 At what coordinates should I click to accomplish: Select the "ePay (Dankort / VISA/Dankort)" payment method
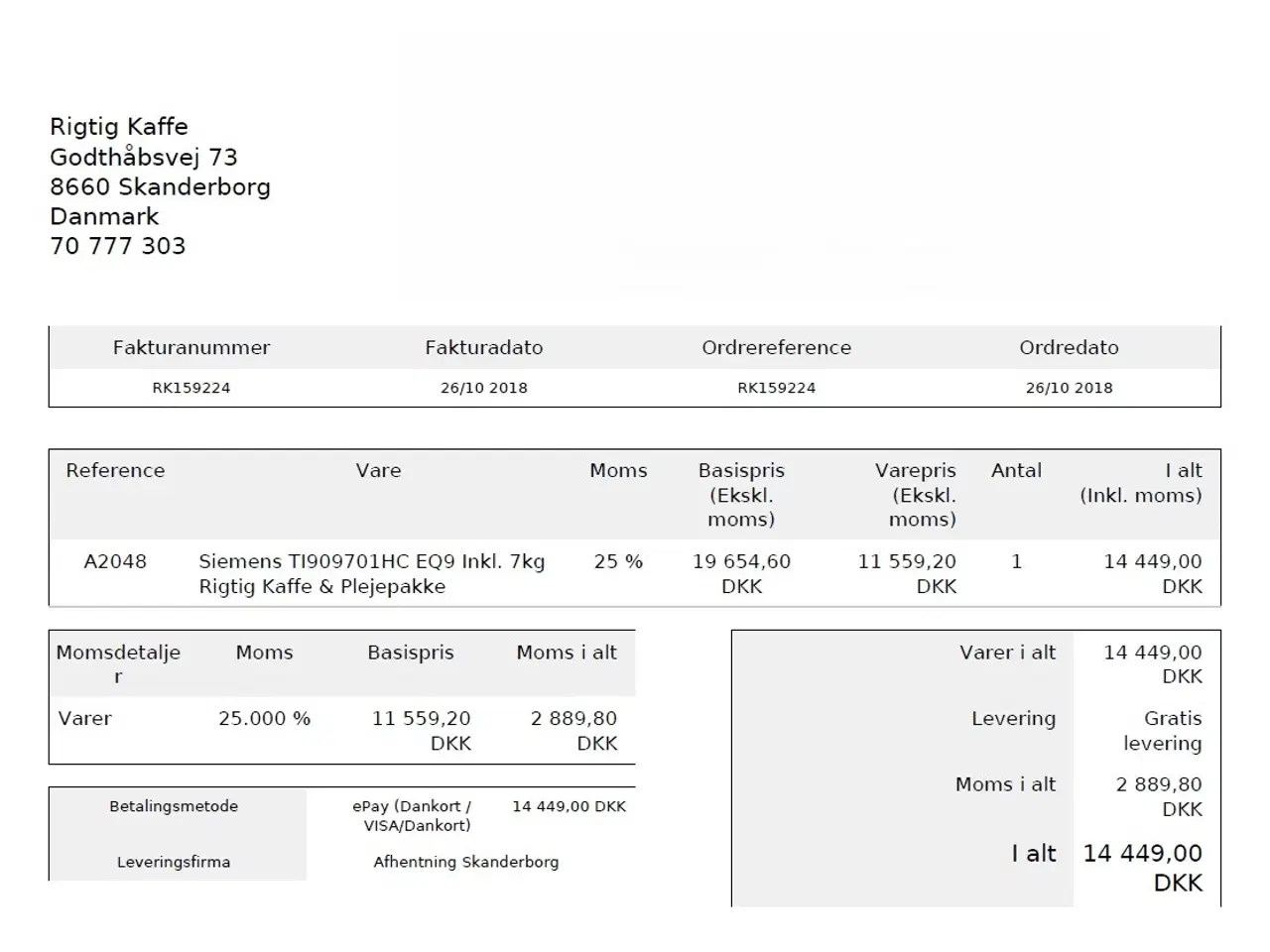pos(412,816)
